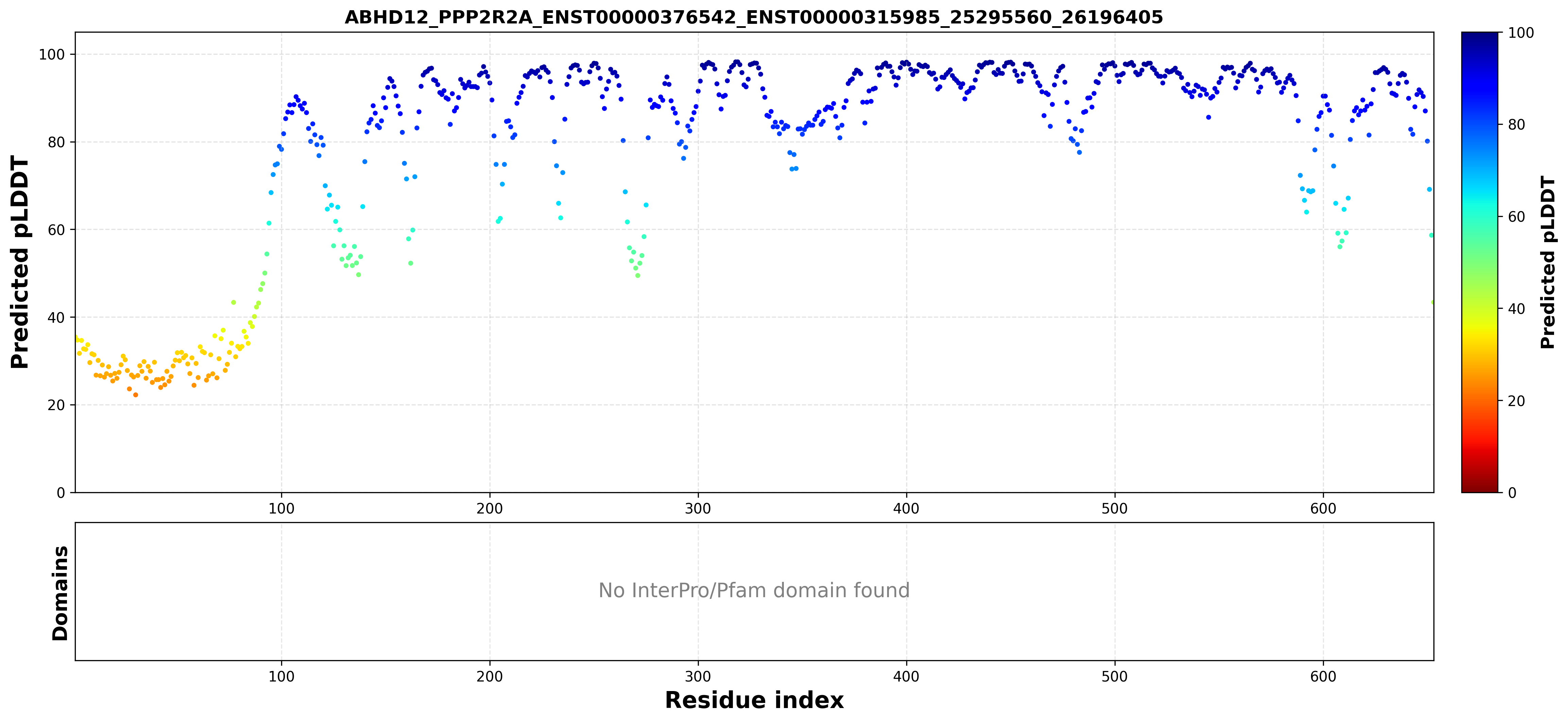The image size is (1568, 723).
Task: Click the 20 tick on the y-axis
Action: (56, 405)
